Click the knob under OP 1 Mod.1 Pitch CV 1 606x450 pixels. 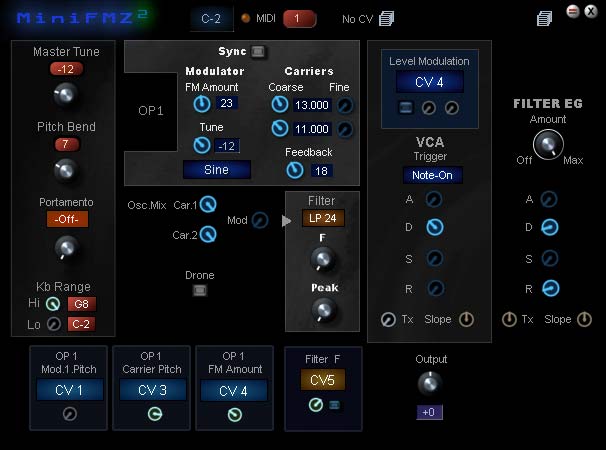pyautogui.click(x=70, y=414)
